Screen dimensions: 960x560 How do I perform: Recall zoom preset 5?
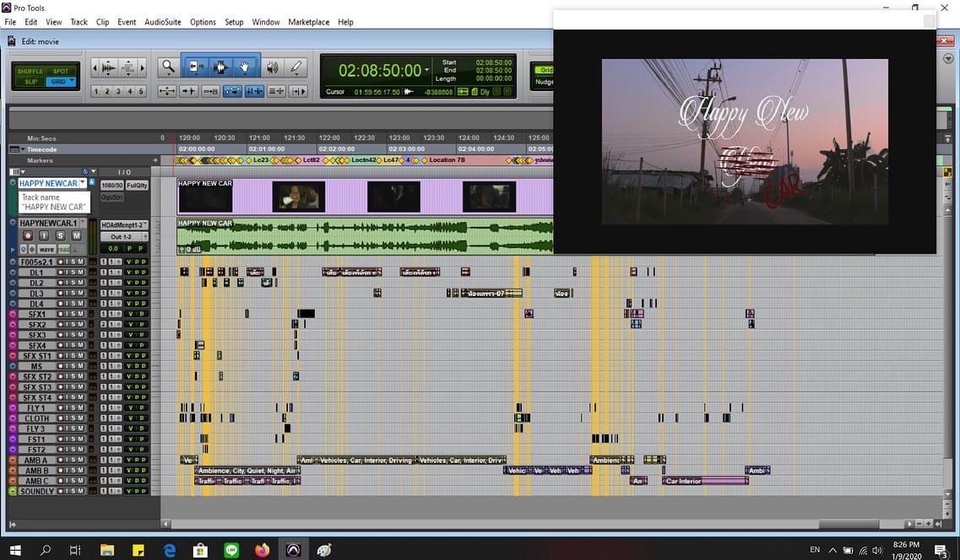click(x=141, y=91)
